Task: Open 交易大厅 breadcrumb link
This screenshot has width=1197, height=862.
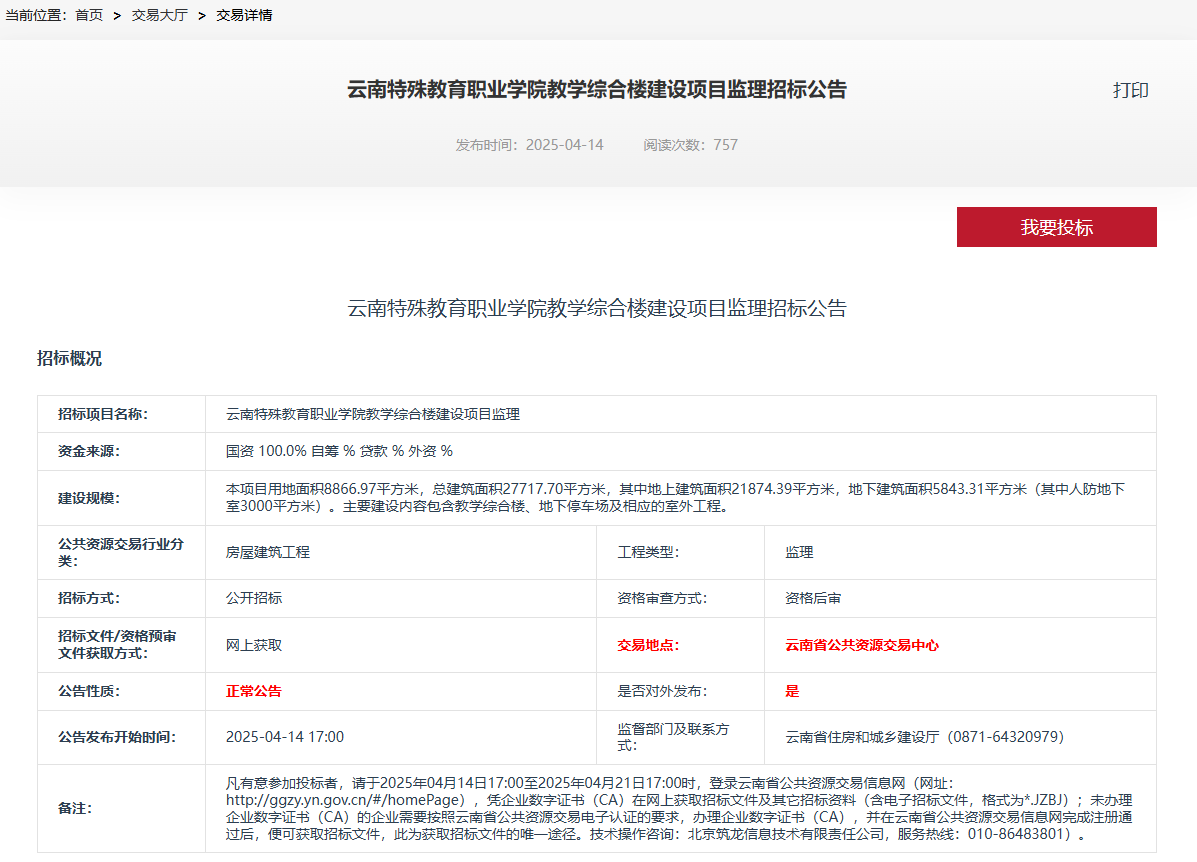Action: (160, 15)
